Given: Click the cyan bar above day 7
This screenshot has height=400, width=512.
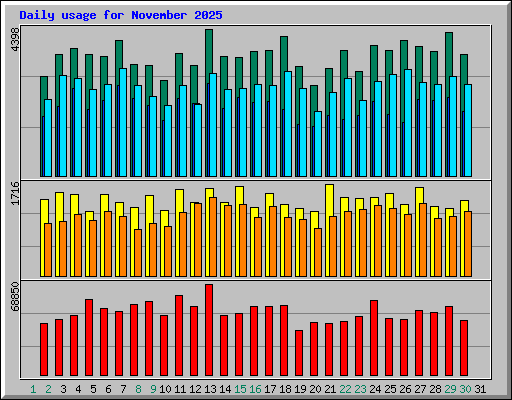Looking at the screenshot, I should point(123,122).
